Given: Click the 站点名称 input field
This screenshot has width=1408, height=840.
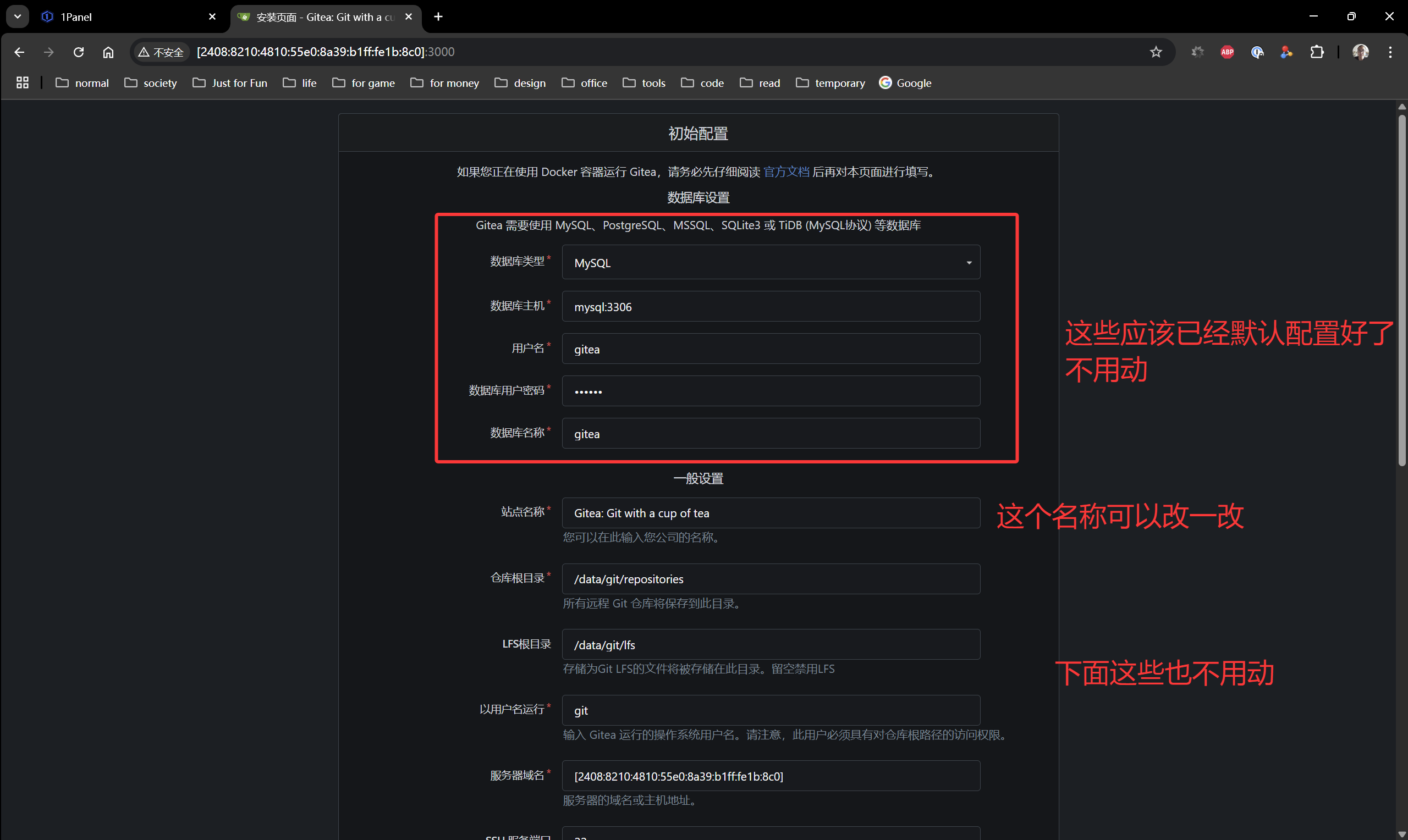Looking at the screenshot, I should click(x=770, y=513).
